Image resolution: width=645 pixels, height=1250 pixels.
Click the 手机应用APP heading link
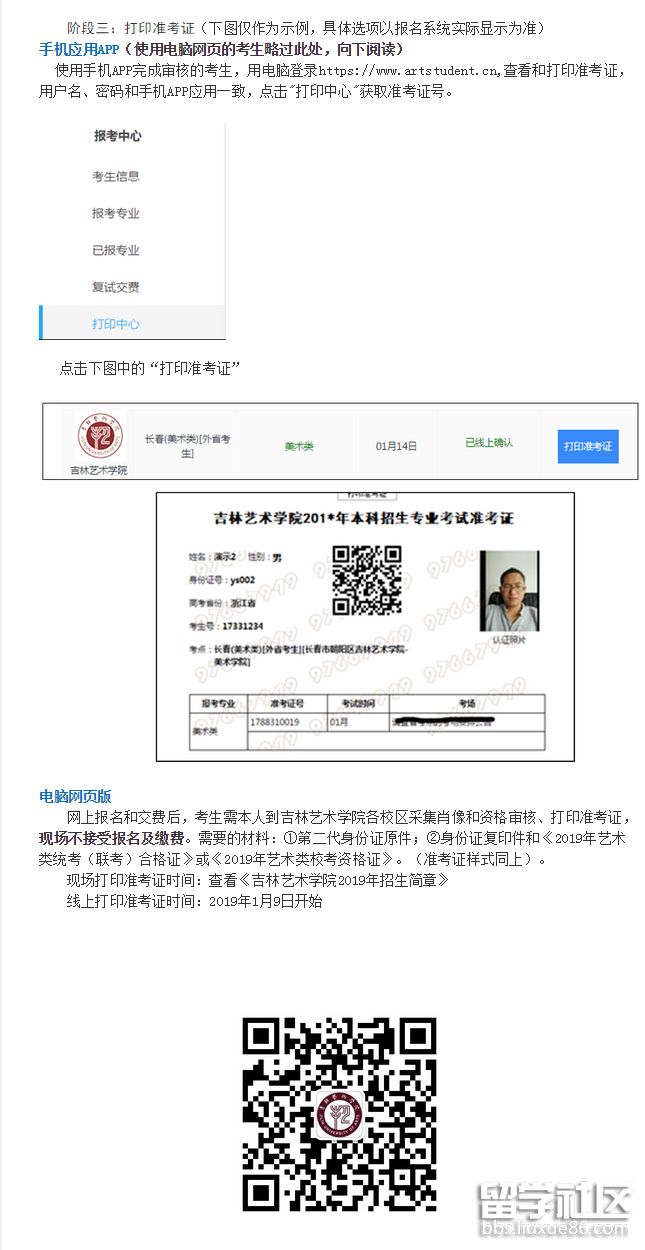click(79, 49)
